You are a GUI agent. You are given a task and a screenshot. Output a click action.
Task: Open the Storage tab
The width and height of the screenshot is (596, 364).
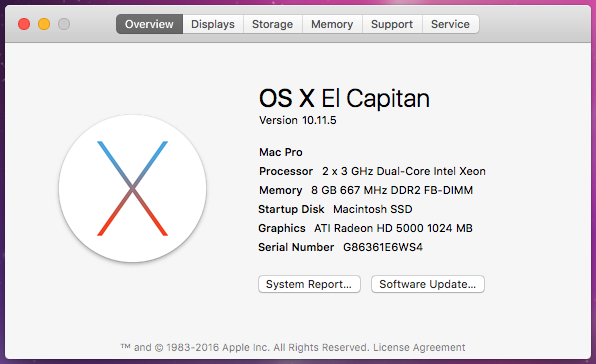[x=273, y=24]
